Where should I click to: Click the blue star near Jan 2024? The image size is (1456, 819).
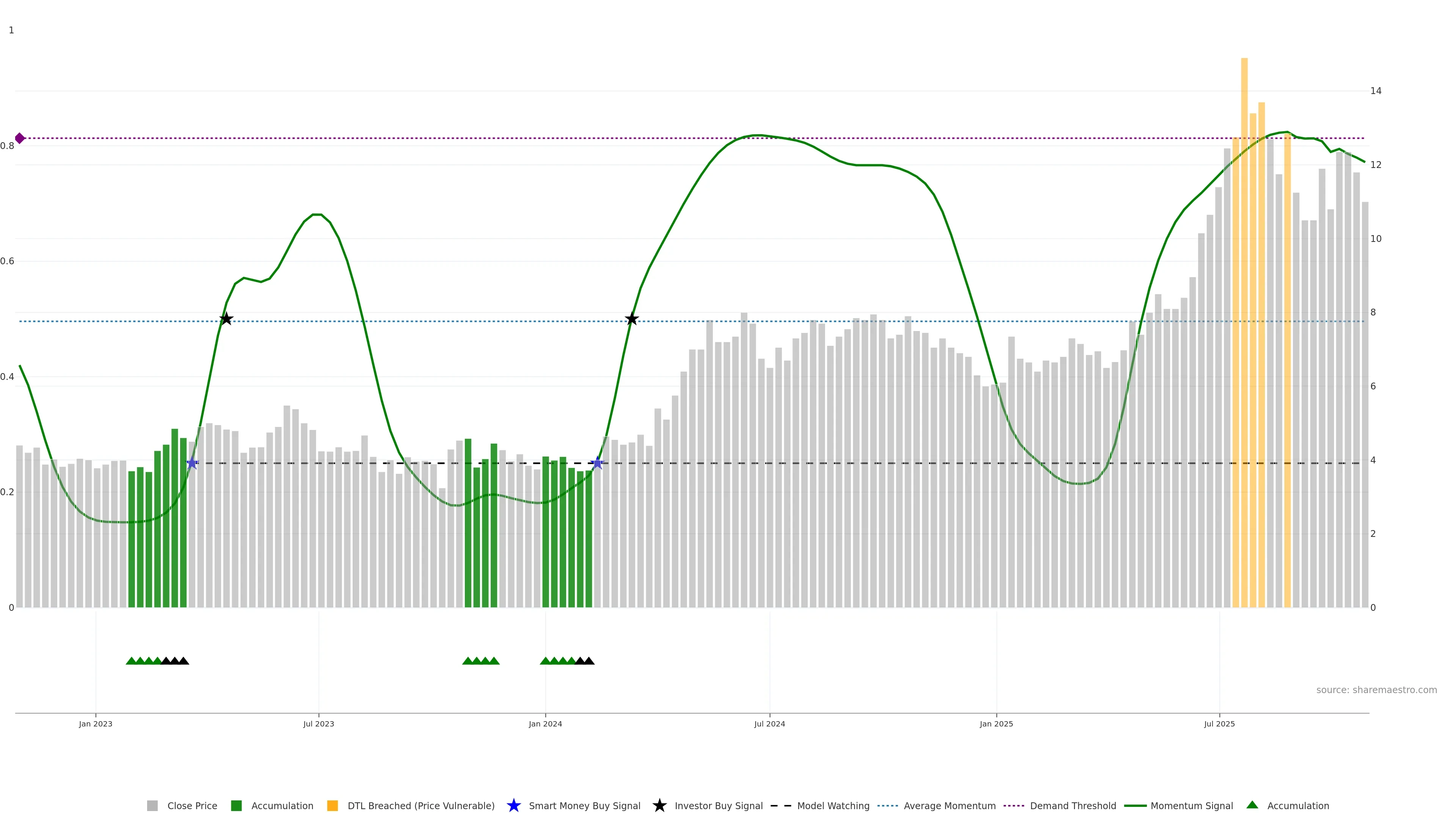(x=598, y=463)
